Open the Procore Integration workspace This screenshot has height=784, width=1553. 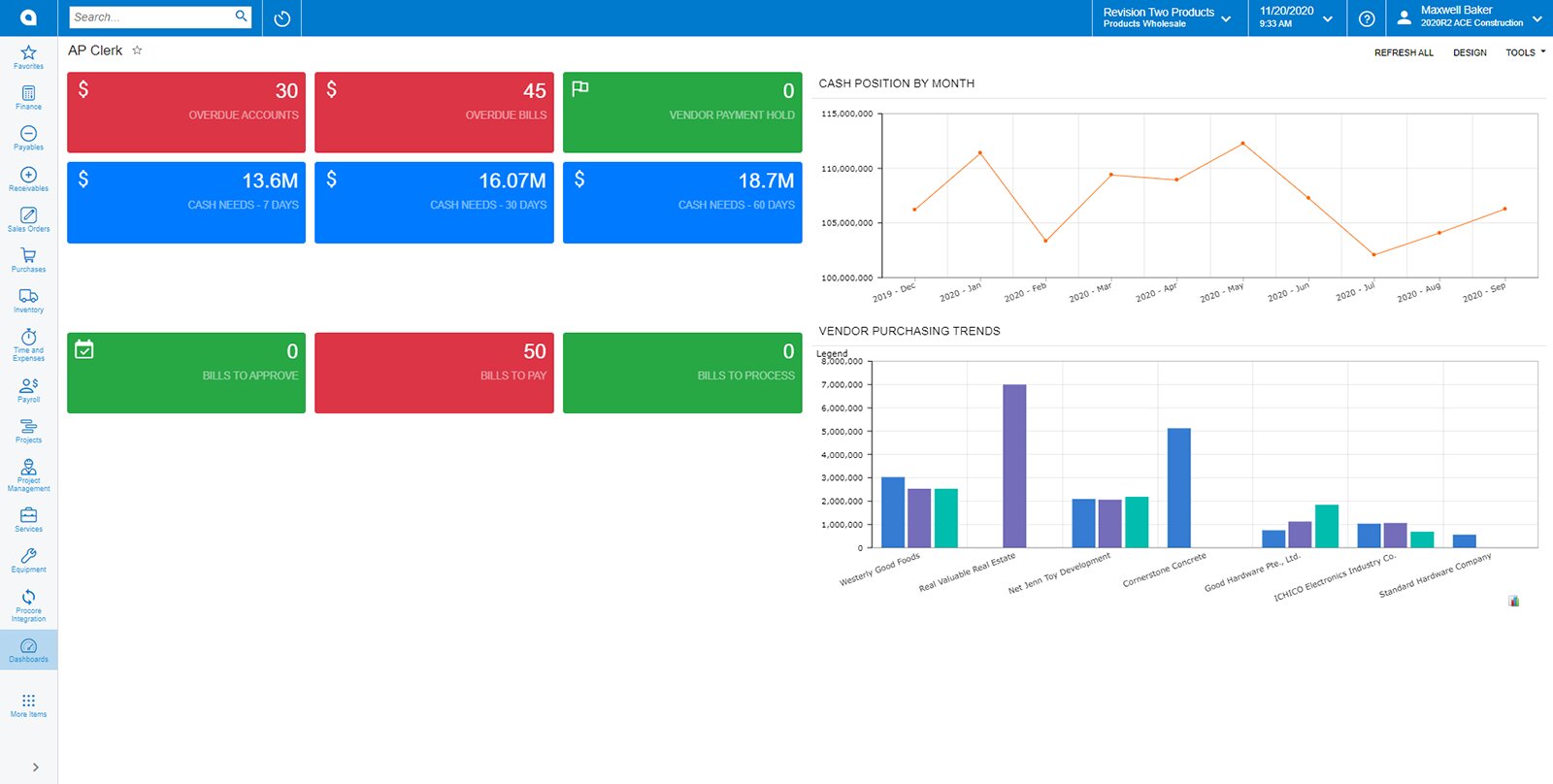(28, 604)
